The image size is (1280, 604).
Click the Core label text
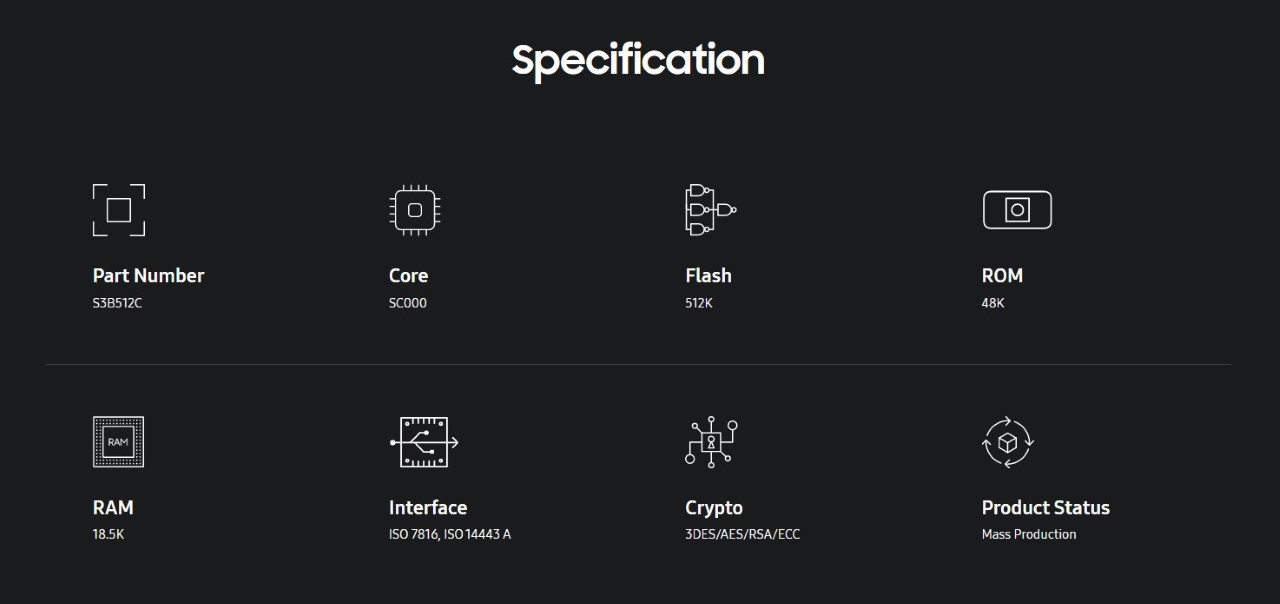408,276
